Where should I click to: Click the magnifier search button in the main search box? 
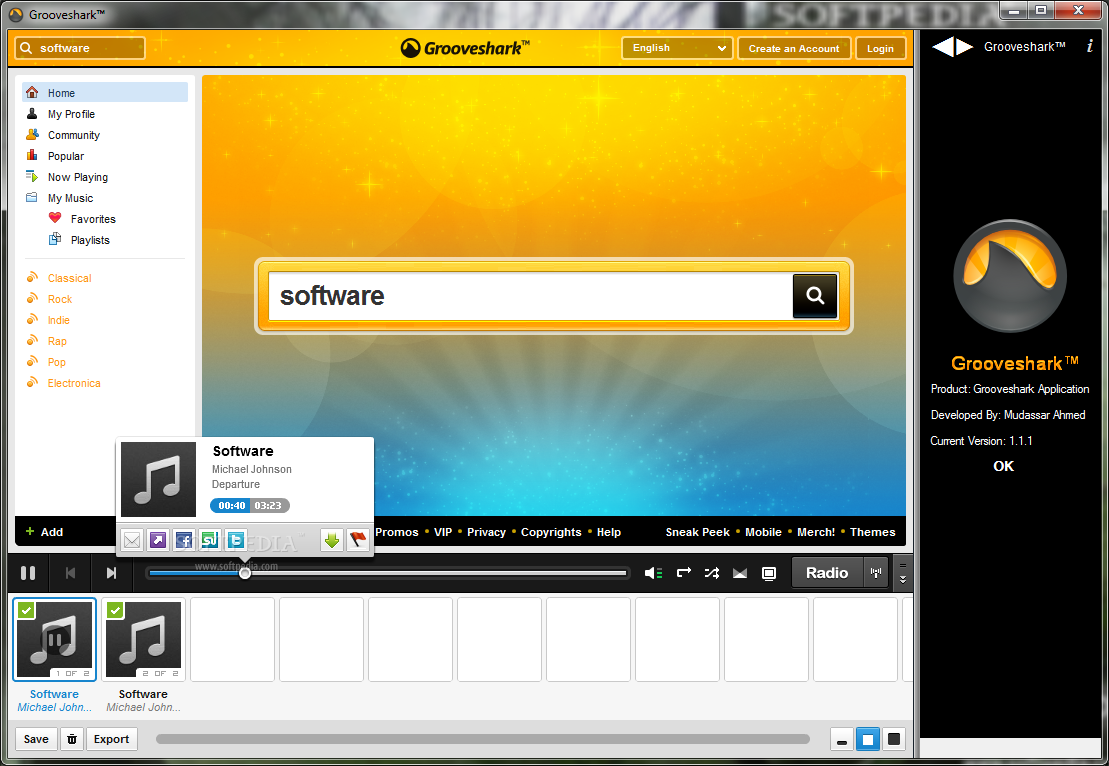[815, 296]
